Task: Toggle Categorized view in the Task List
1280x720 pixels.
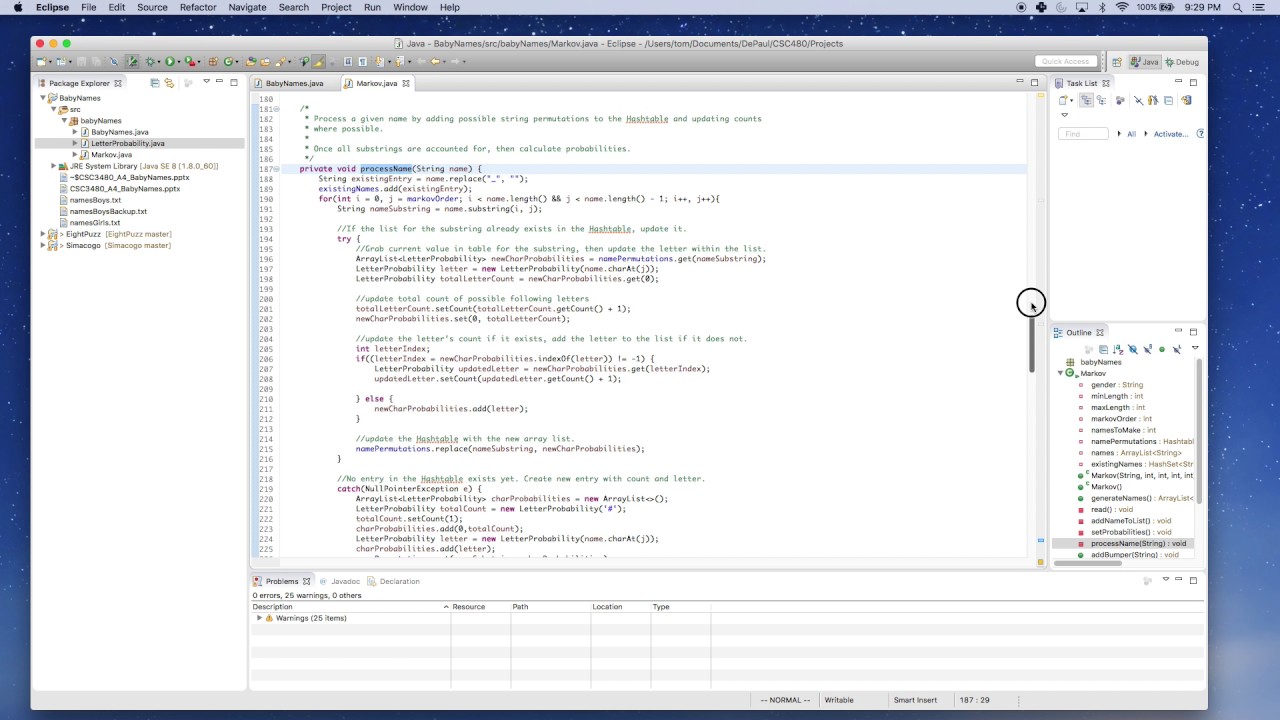Action: point(1087,100)
